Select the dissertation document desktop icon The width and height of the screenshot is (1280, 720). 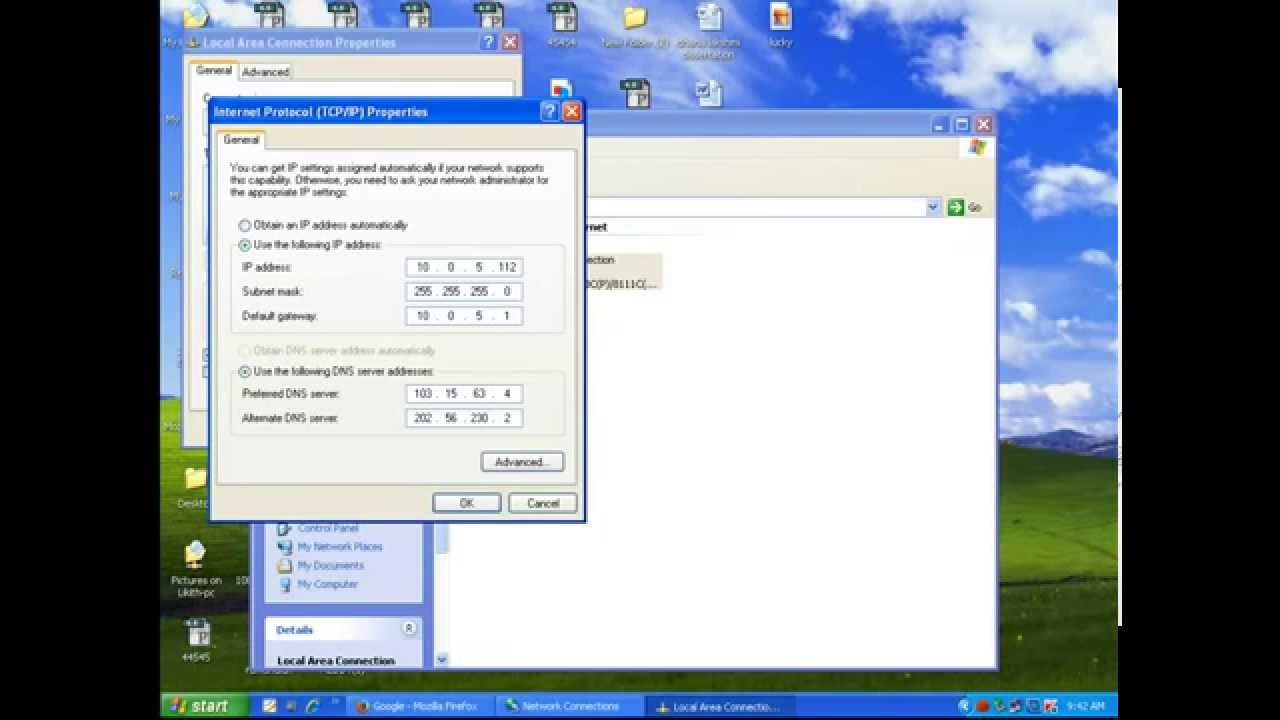tap(709, 30)
